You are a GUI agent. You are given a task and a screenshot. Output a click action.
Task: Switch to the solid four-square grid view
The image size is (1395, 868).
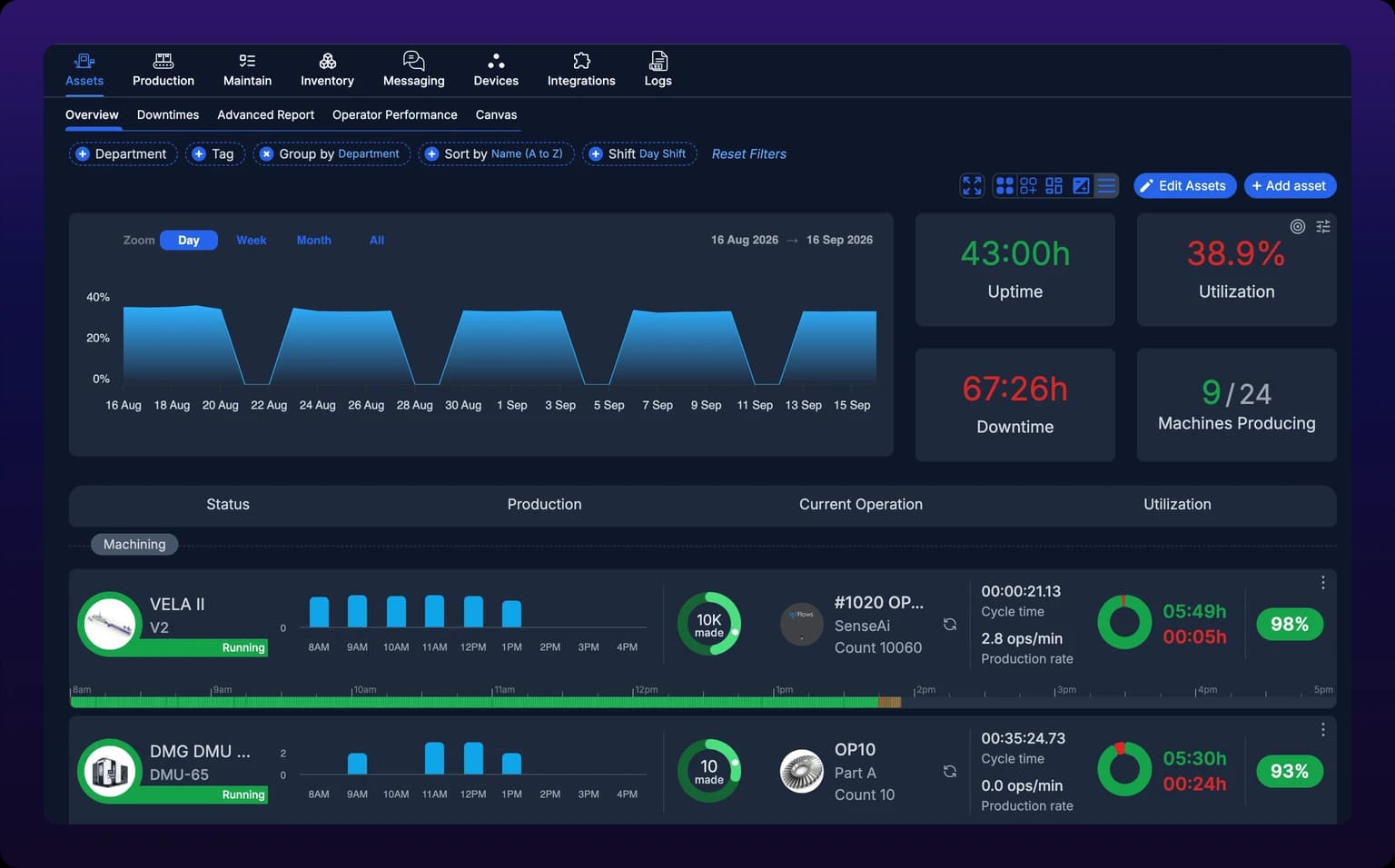pos(1004,185)
